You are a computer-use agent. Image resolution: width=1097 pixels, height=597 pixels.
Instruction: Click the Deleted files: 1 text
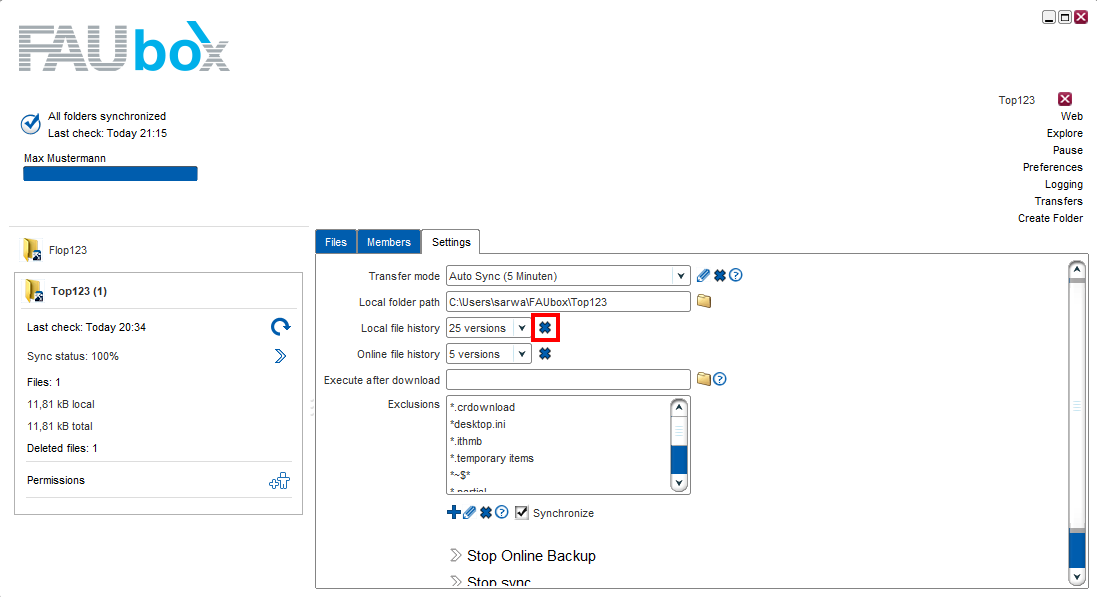click(62, 448)
